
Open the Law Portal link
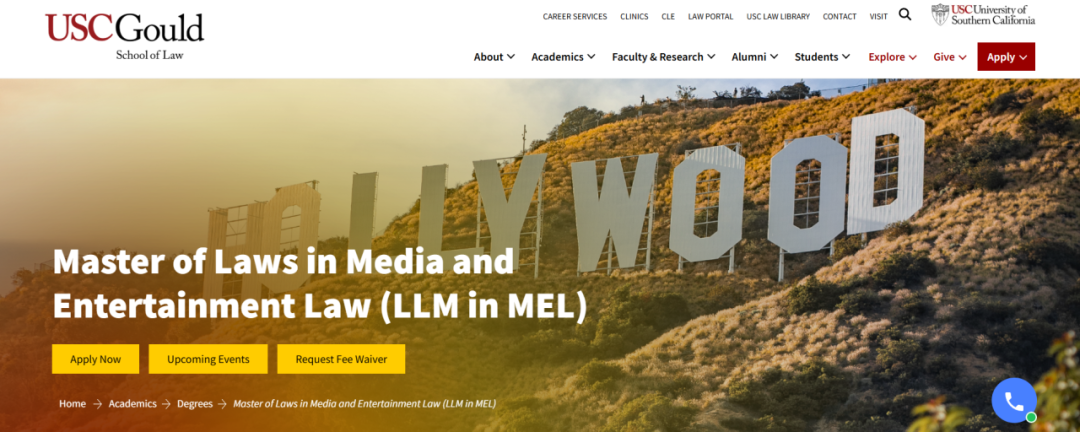[710, 17]
